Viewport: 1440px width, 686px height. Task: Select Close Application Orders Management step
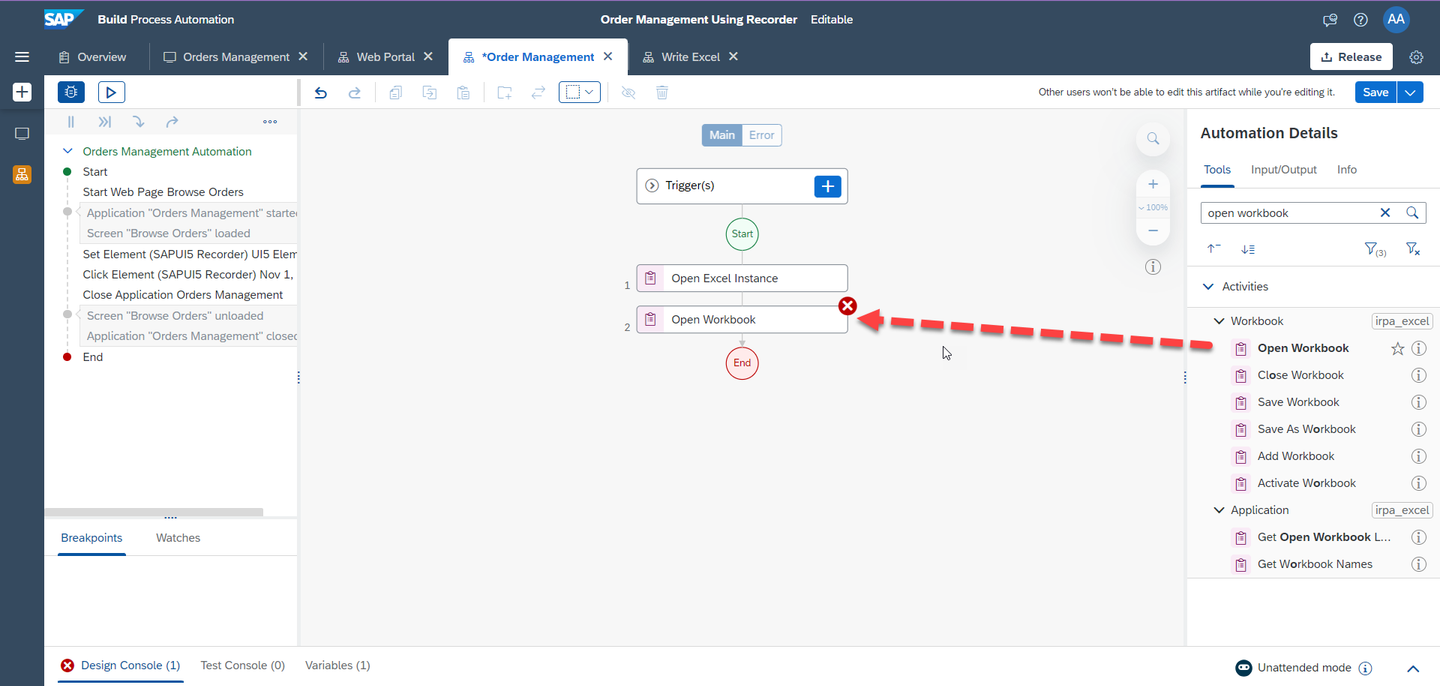[x=183, y=295]
